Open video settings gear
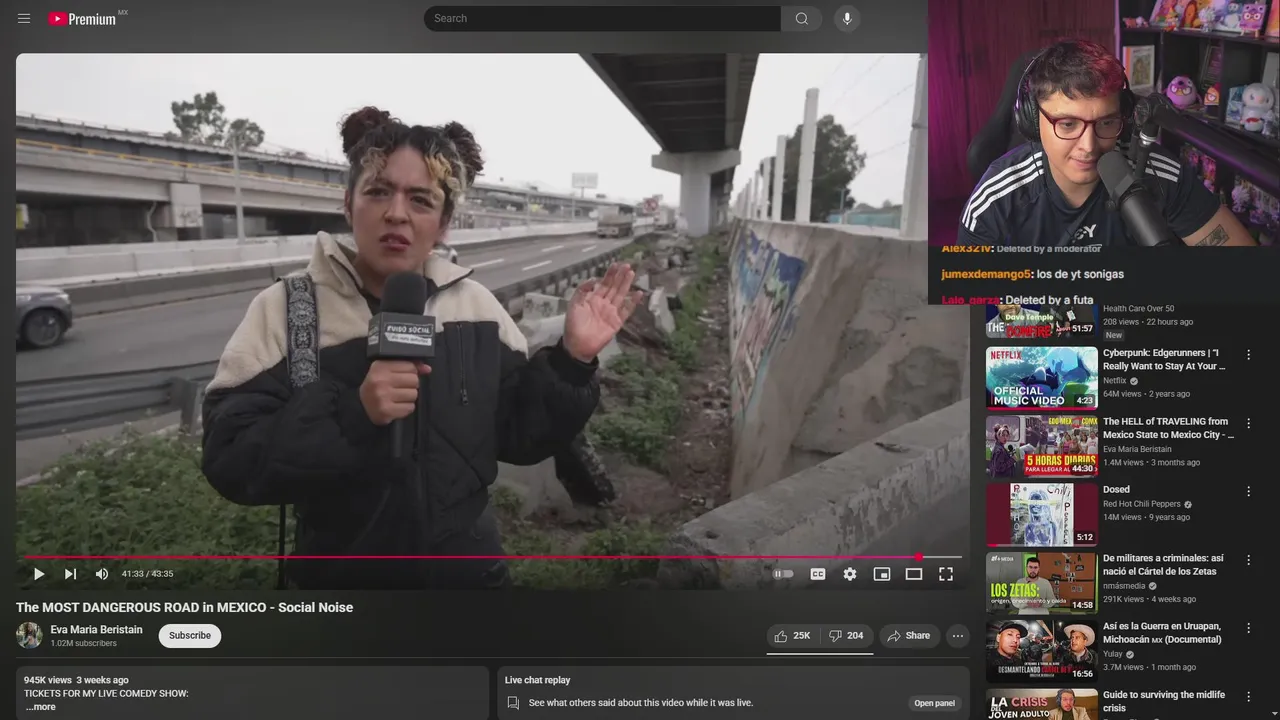Screen dimensions: 1280x720 850,574
